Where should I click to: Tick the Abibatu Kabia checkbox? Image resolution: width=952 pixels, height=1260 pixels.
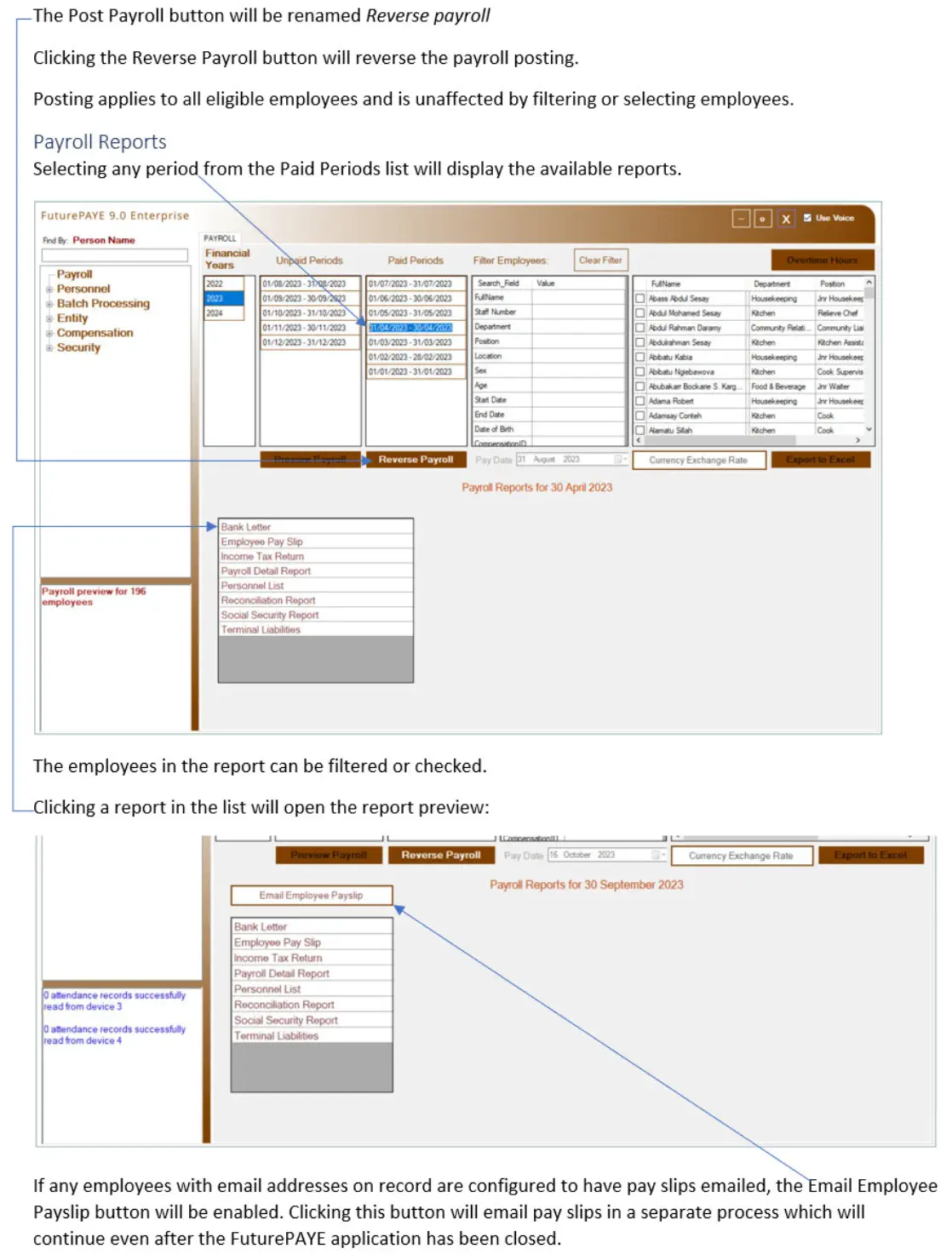pos(640,358)
